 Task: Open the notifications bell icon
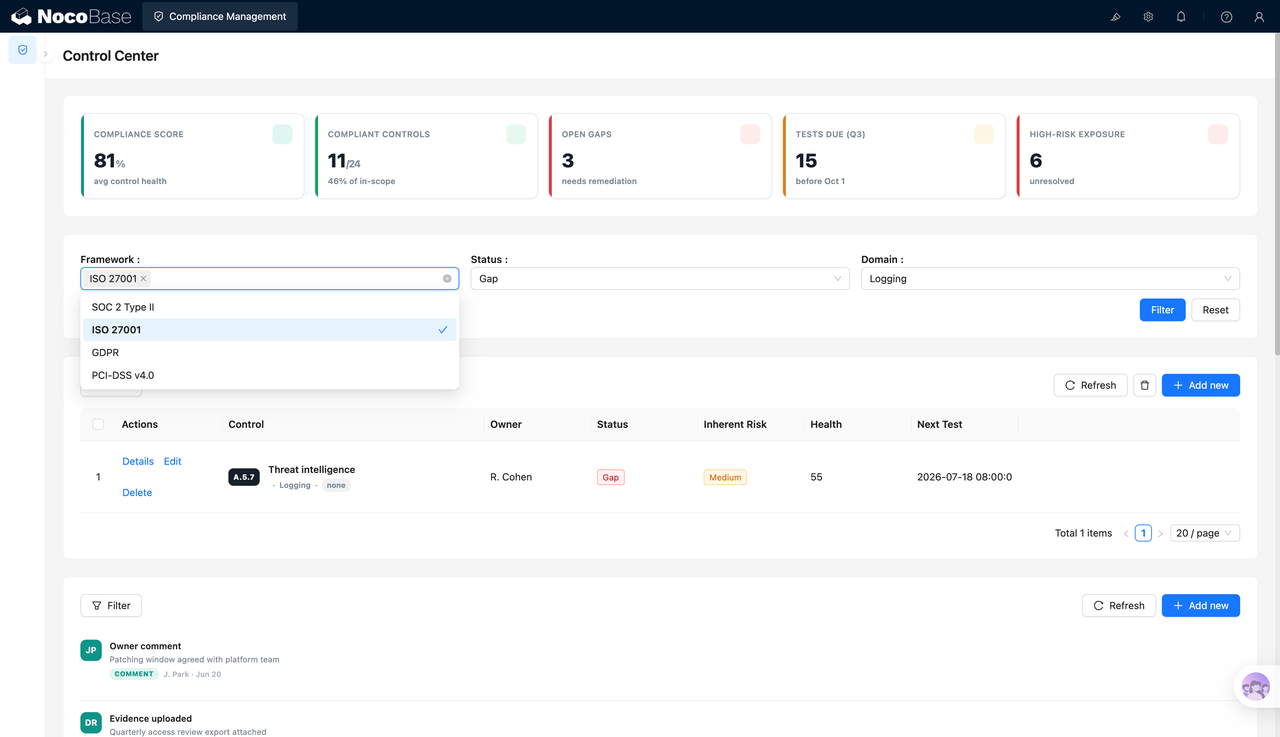(x=1181, y=17)
